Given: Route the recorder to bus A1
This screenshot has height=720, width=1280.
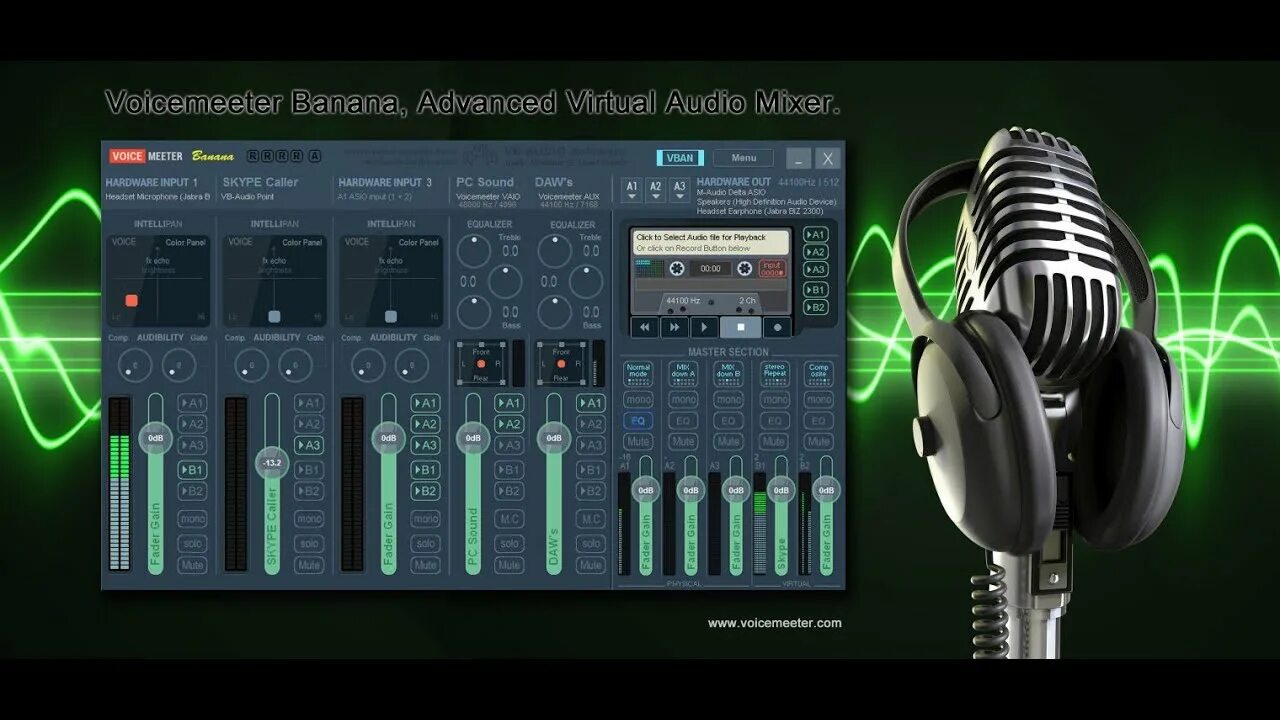Looking at the screenshot, I should 816,235.
